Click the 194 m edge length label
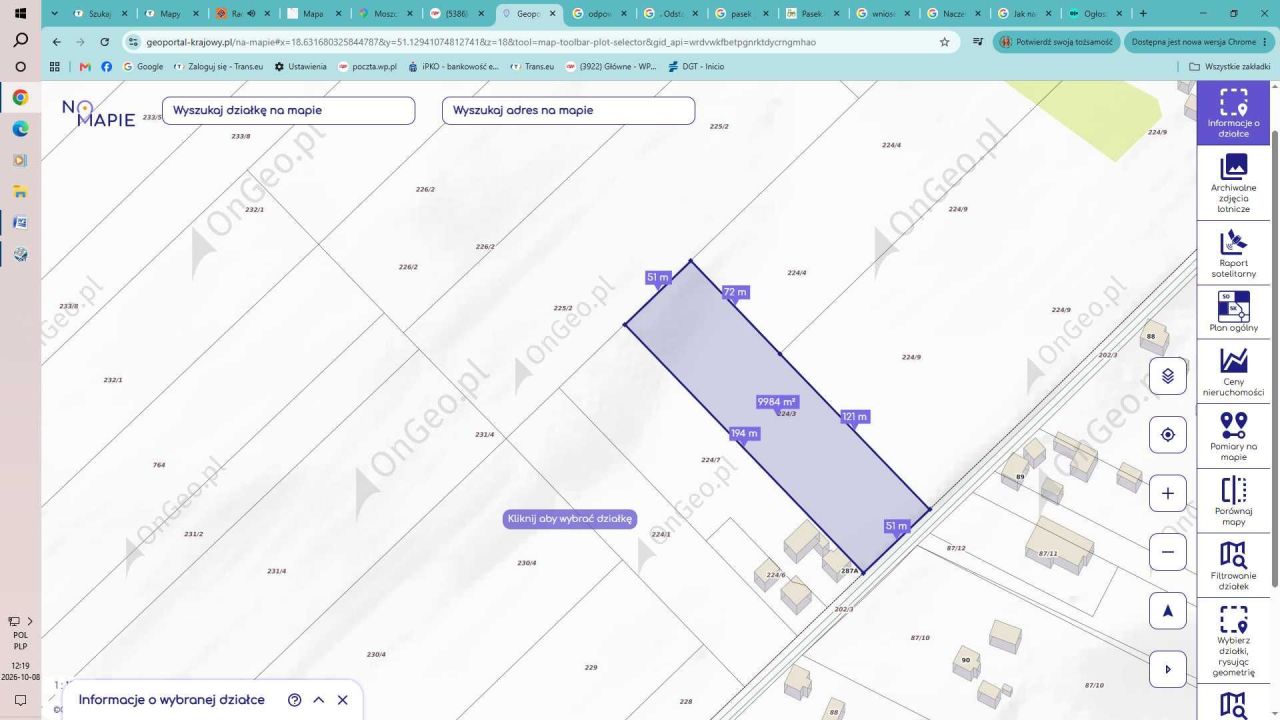The height and width of the screenshot is (720, 1280). (744, 434)
